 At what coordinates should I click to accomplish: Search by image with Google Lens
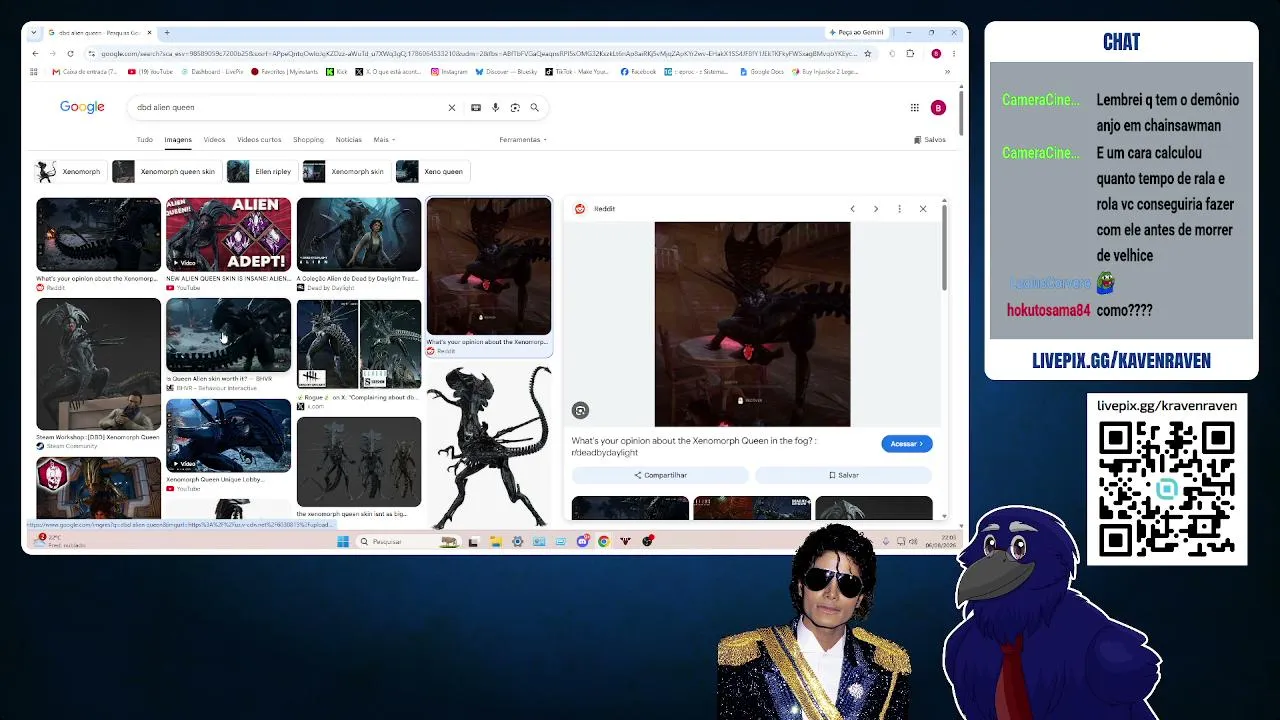click(515, 107)
